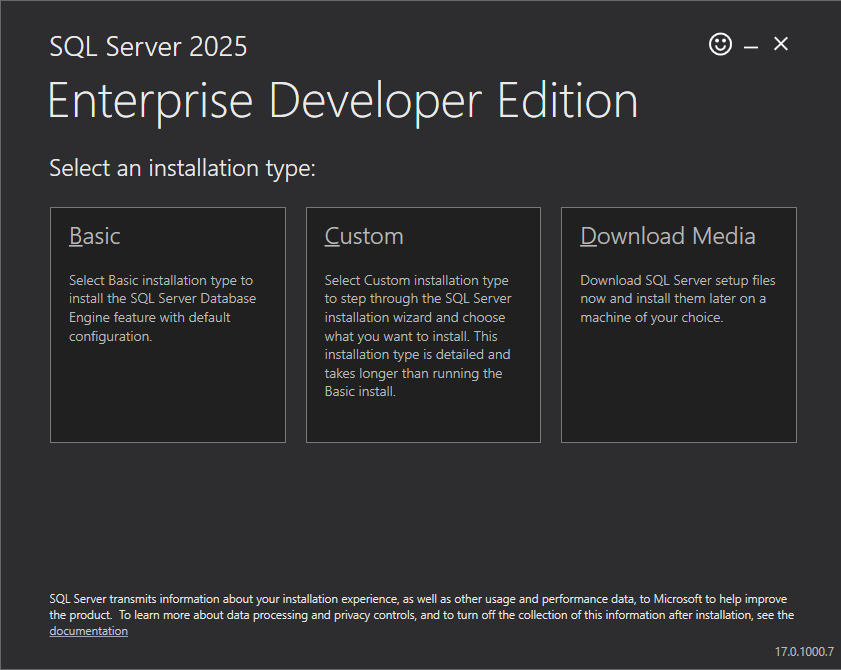This screenshot has height=670, width=841.
Task: Choose the Basic installation type tile
Action: (x=168, y=325)
